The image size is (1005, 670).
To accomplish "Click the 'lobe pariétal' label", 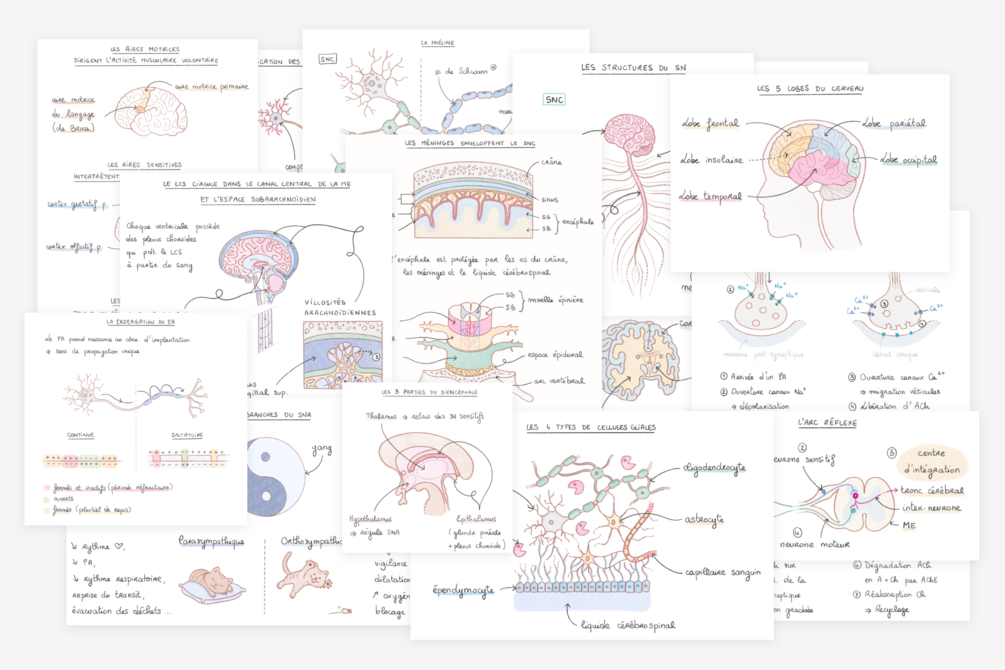I will tap(893, 123).
